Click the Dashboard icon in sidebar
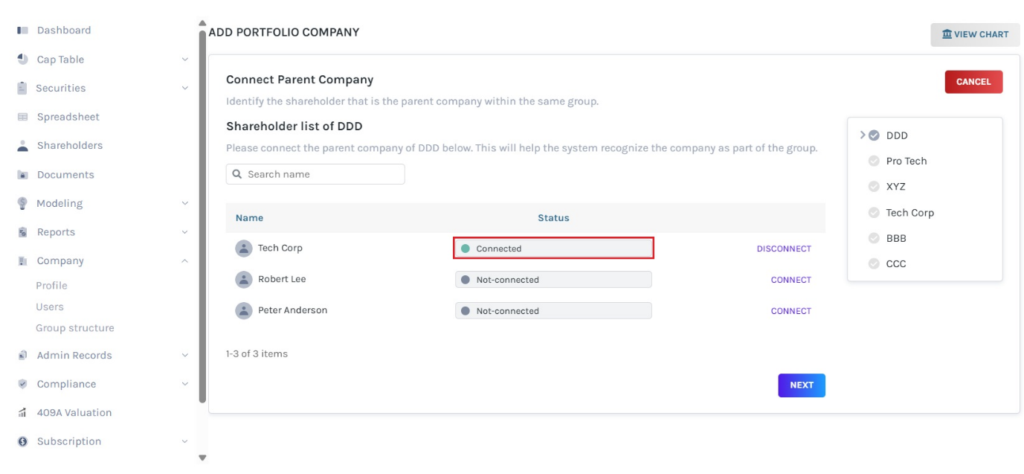The height and width of the screenshot is (474, 1024). coord(22,31)
